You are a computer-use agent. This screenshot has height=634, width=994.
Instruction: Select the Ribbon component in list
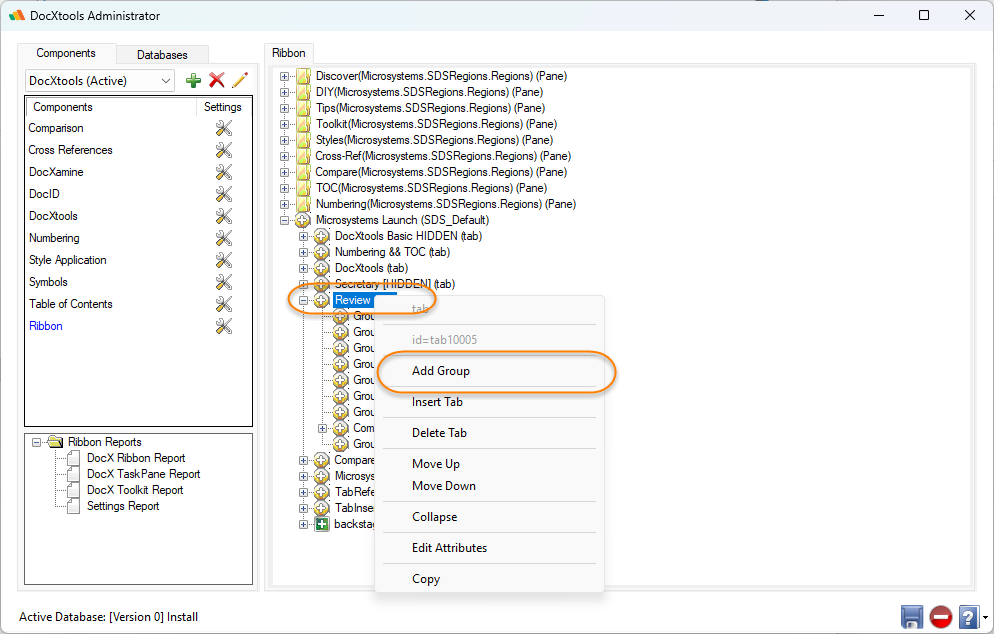[x=46, y=326]
